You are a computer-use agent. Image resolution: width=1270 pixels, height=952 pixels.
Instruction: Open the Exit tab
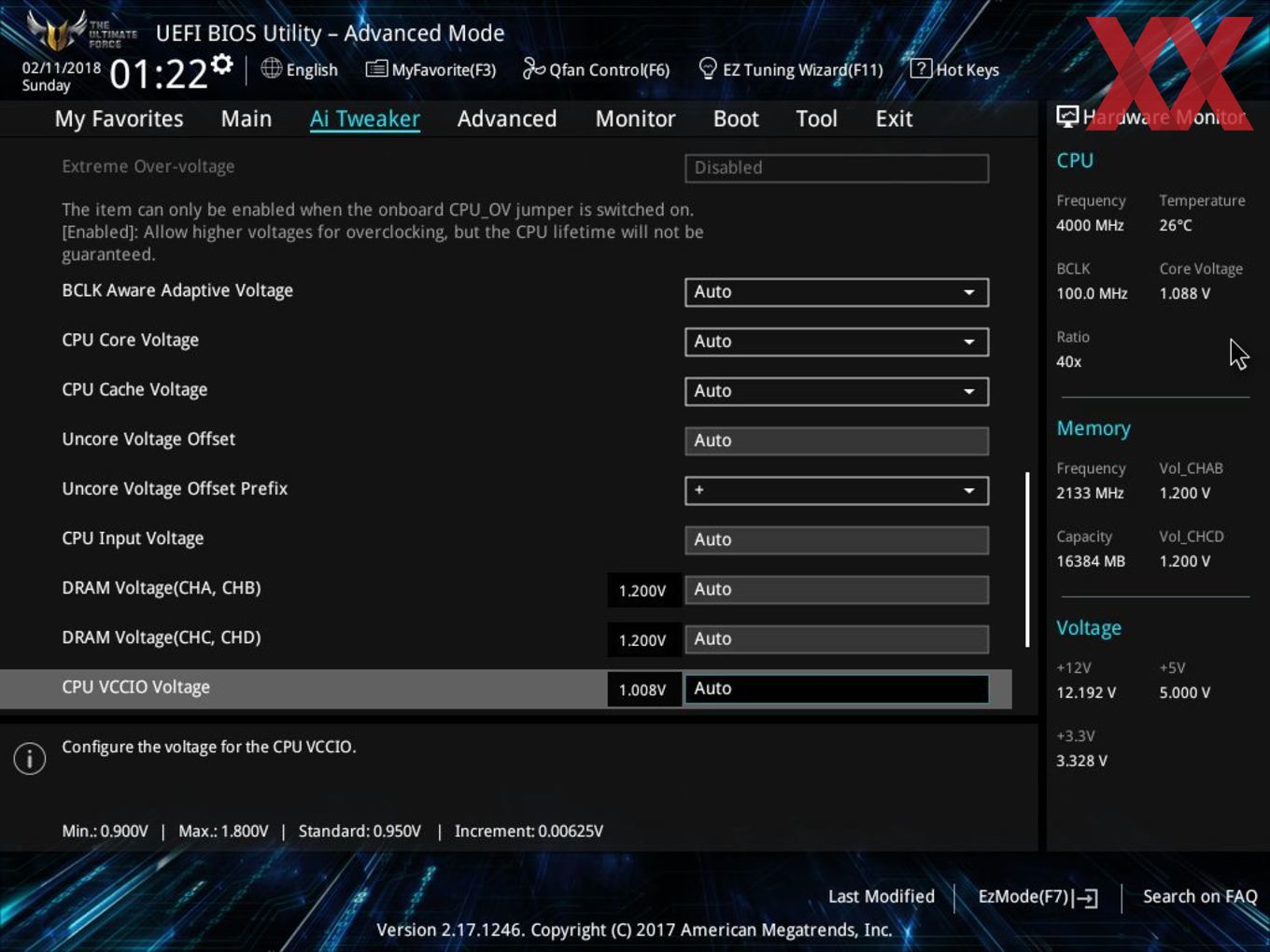pos(894,119)
